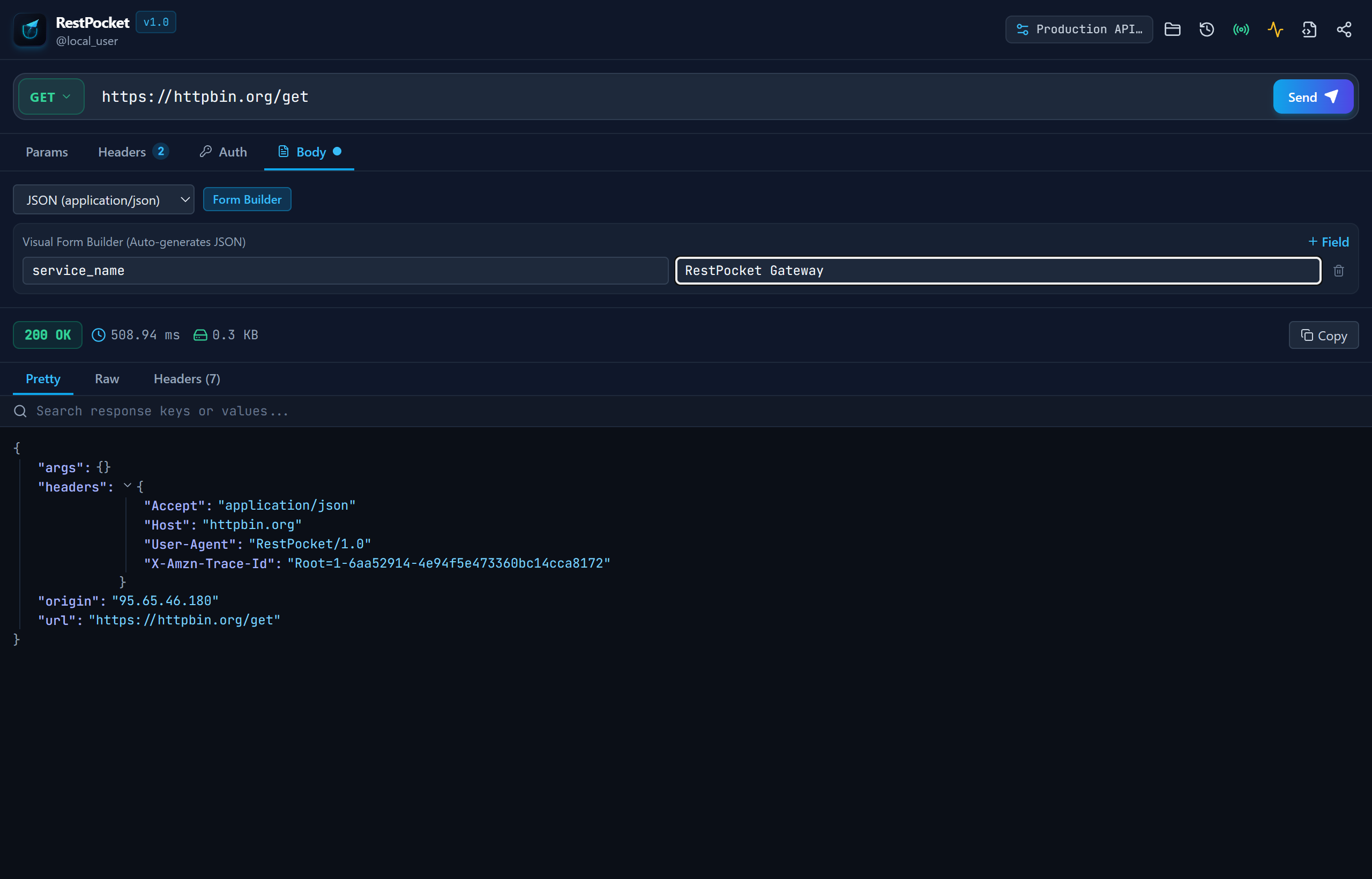
Task: Toggle the Form Builder mode
Action: point(247,199)
